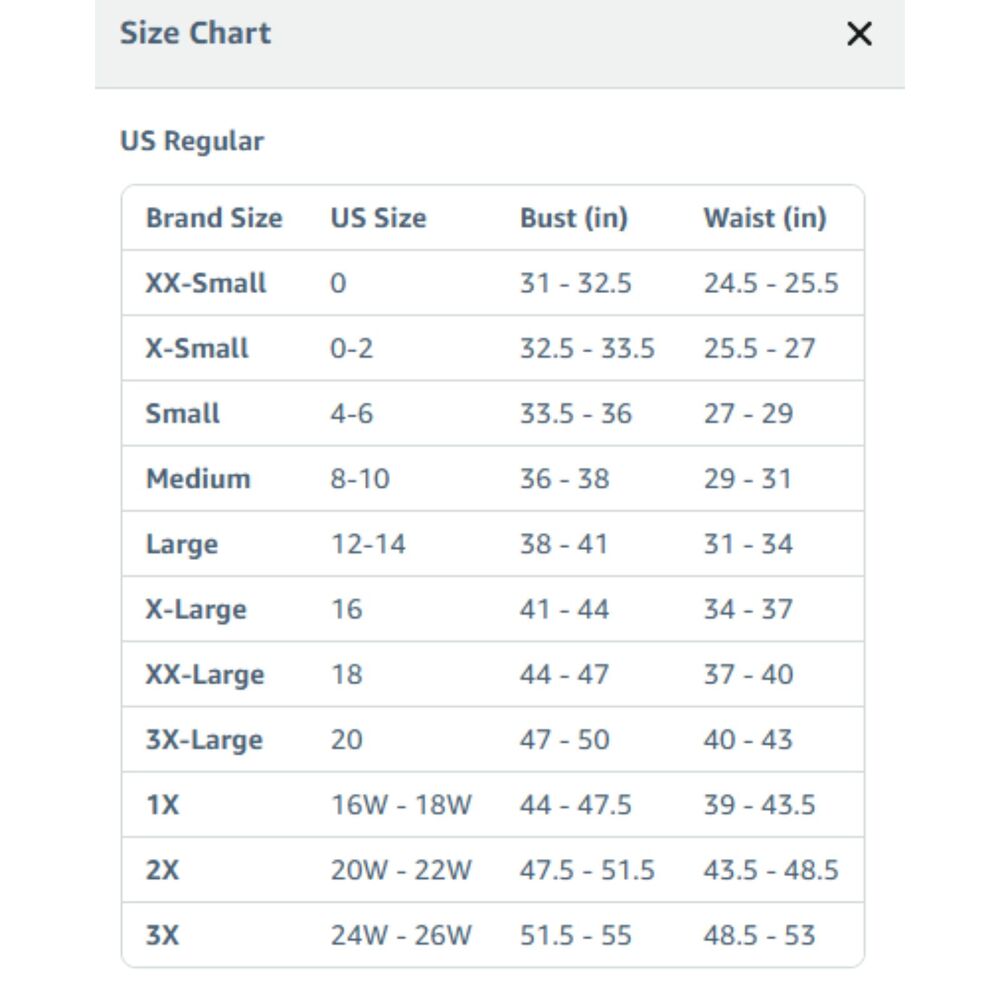
Task: Click the Size Chart title
Action: coord(195,33)
